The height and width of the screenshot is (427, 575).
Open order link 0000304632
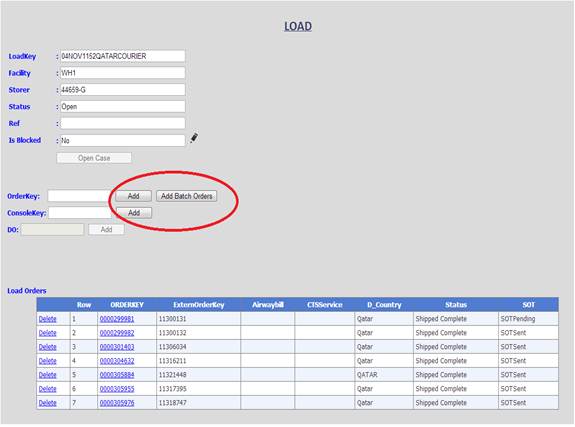(117, 361)
